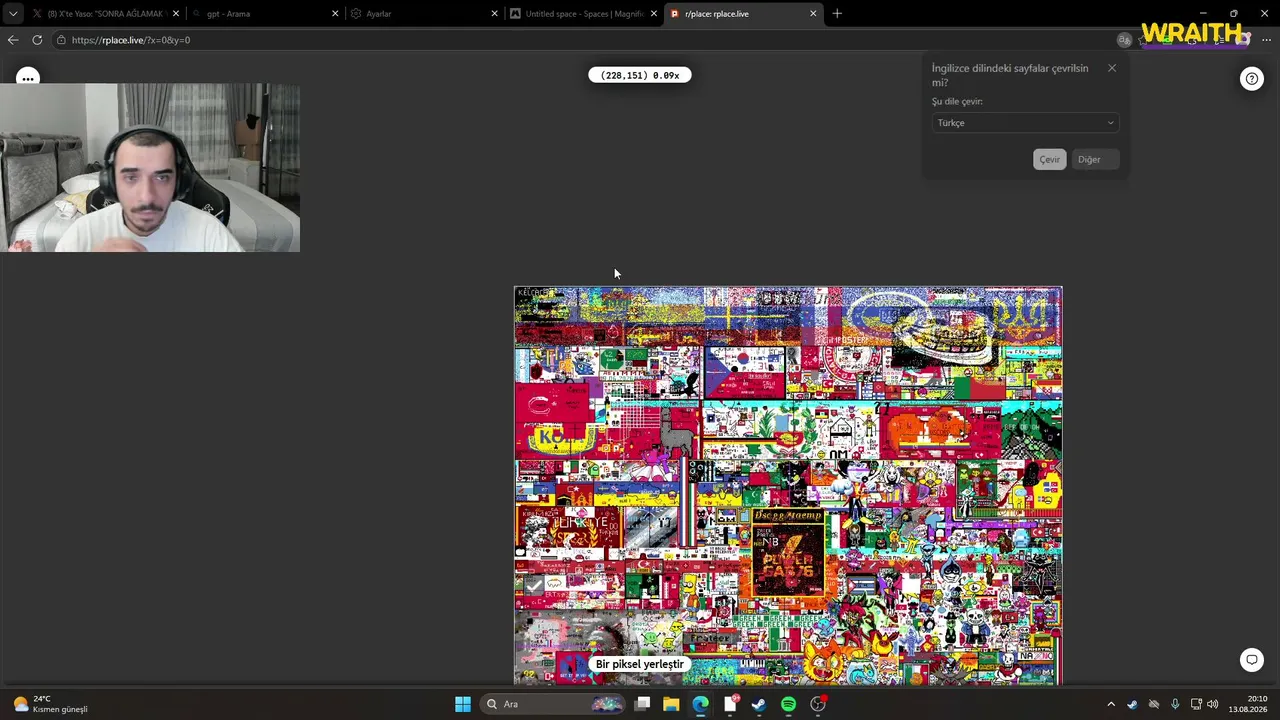
Task: Show hidden system tray icons
Action: pos(1110,704)
